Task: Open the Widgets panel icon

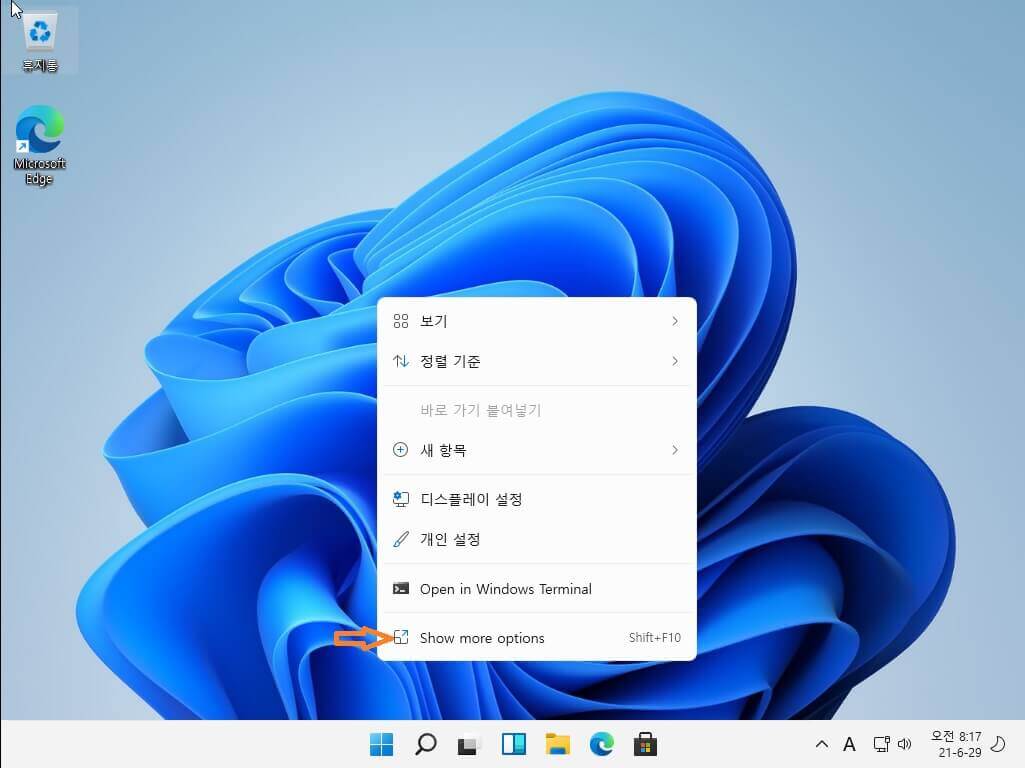Action: pos(514,744)
